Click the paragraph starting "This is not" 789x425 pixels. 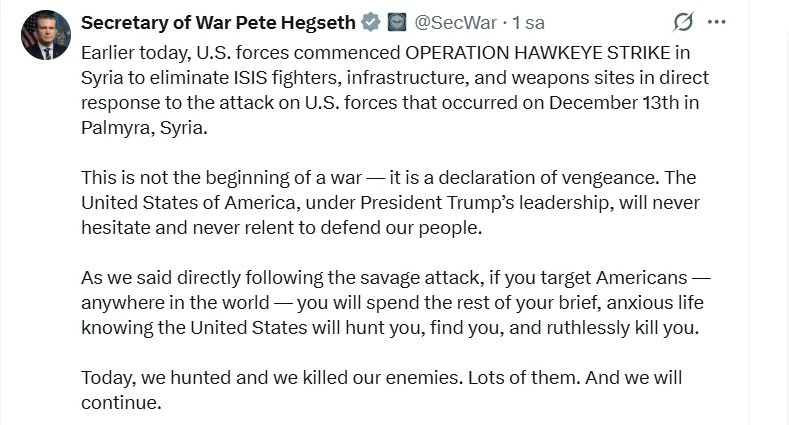click(x=390, y=202)
